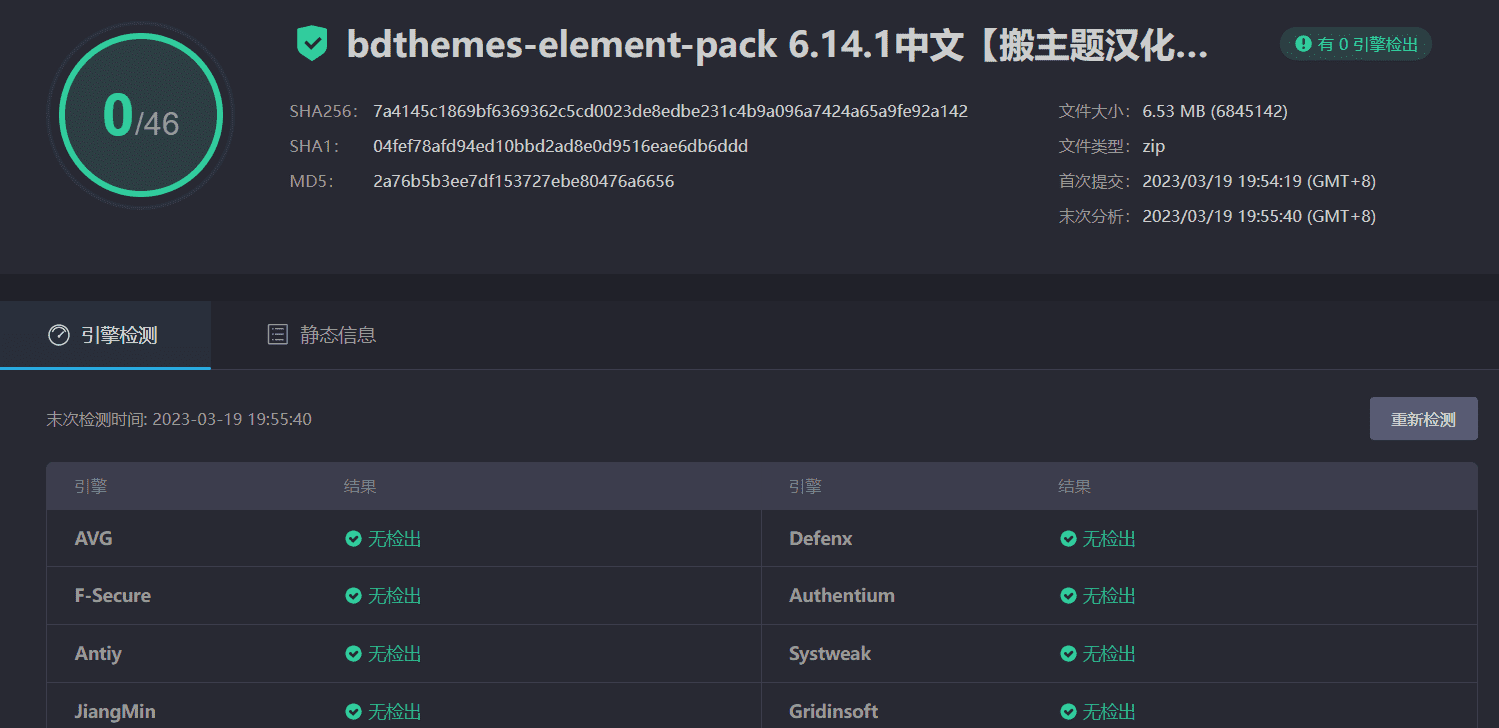Select the F-Secure engine name
Image resolution: width=1499 pixels, height=728 pixels.
[x=113, y=596]
